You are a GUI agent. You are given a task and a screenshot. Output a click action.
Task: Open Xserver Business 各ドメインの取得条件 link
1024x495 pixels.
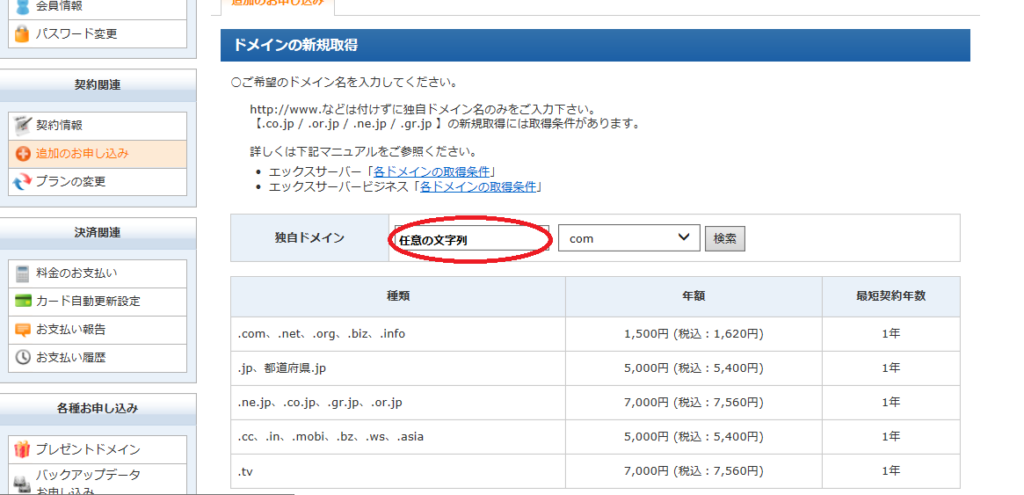480,187
